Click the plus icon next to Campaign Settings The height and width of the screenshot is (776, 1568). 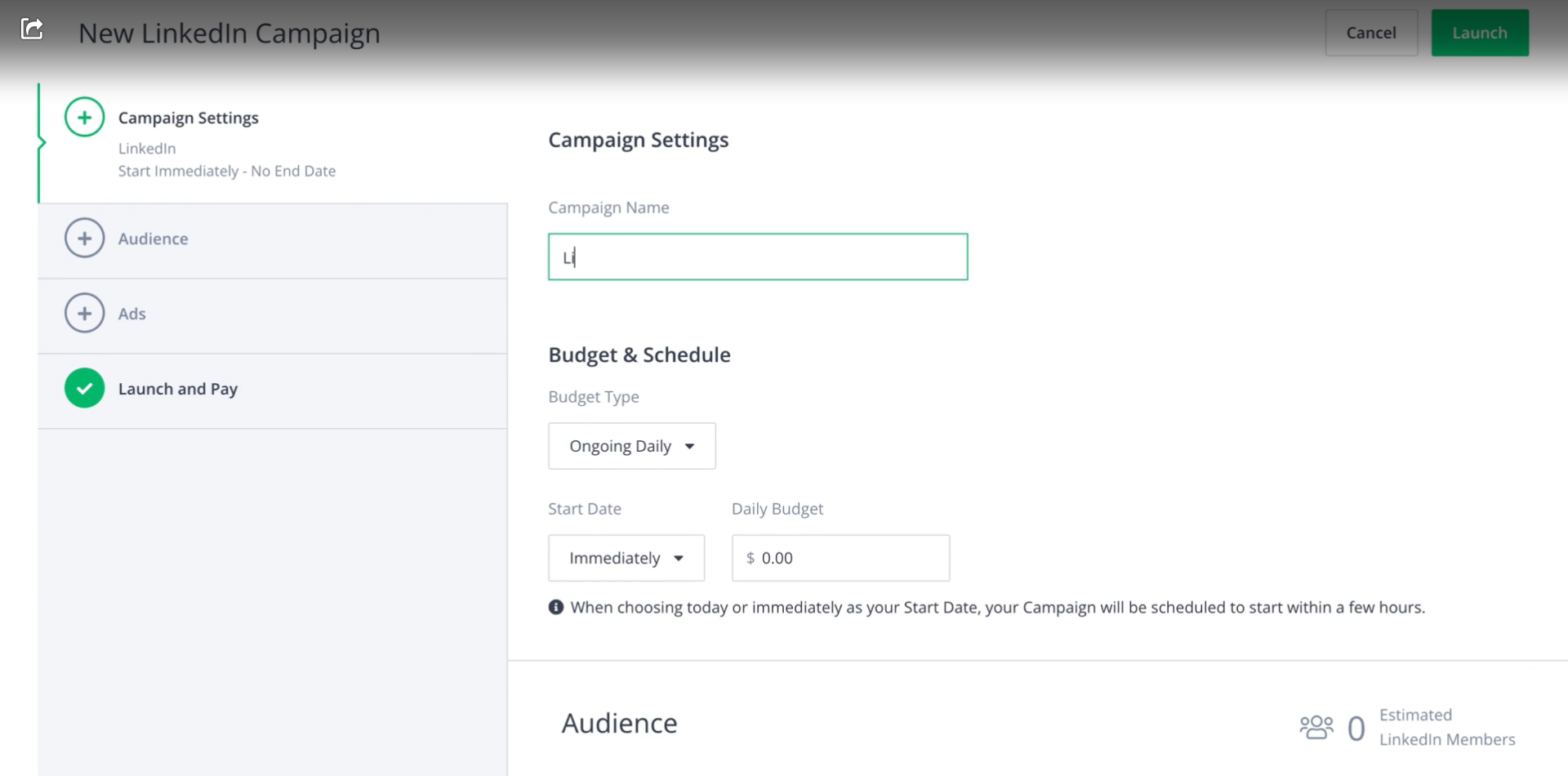pos(84,117)
